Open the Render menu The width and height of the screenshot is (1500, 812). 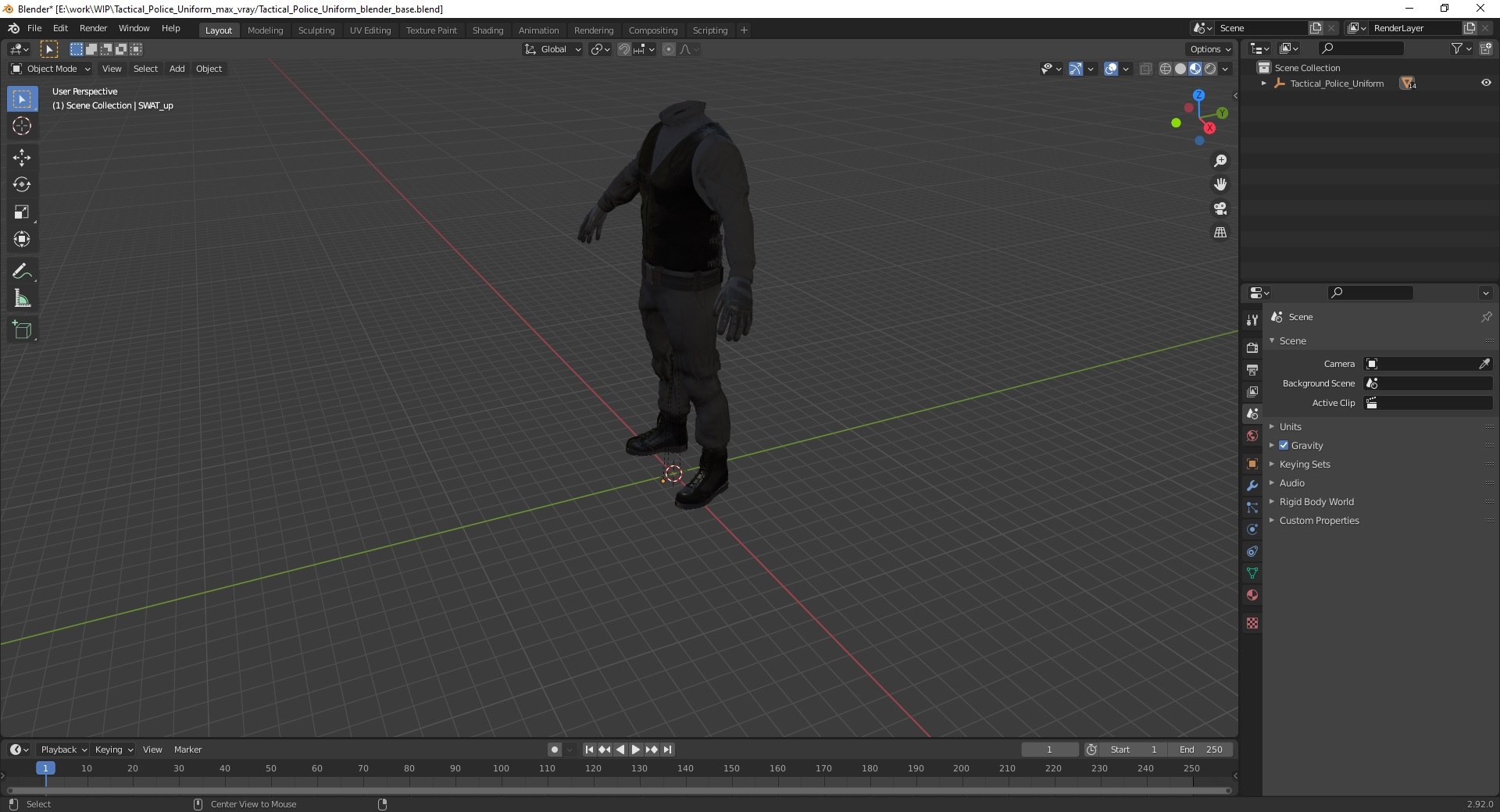93,28
